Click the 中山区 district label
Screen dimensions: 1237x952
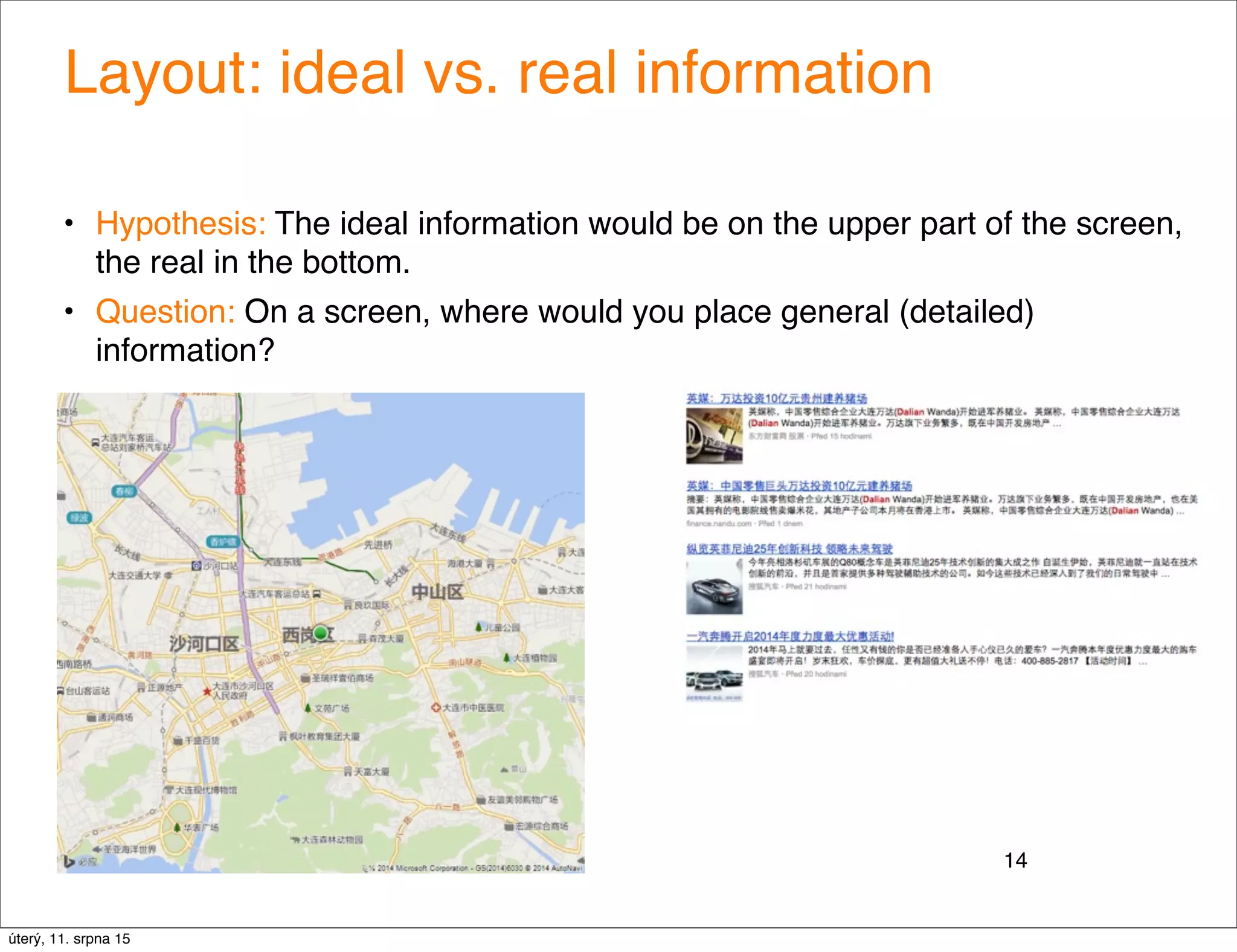(x=437, y=592)
